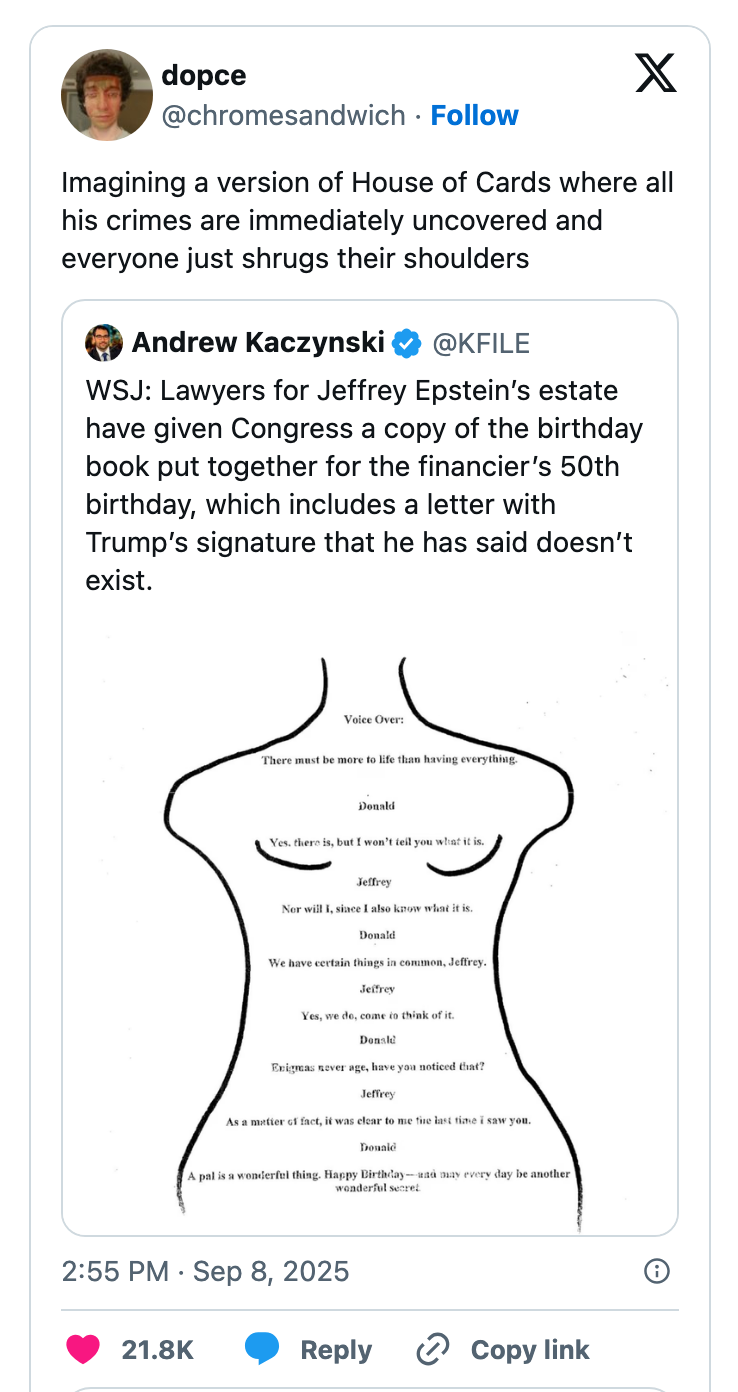Click the Follow button
The height and width of the screenshot is (1392, 738).
click(x=474, y=115)
